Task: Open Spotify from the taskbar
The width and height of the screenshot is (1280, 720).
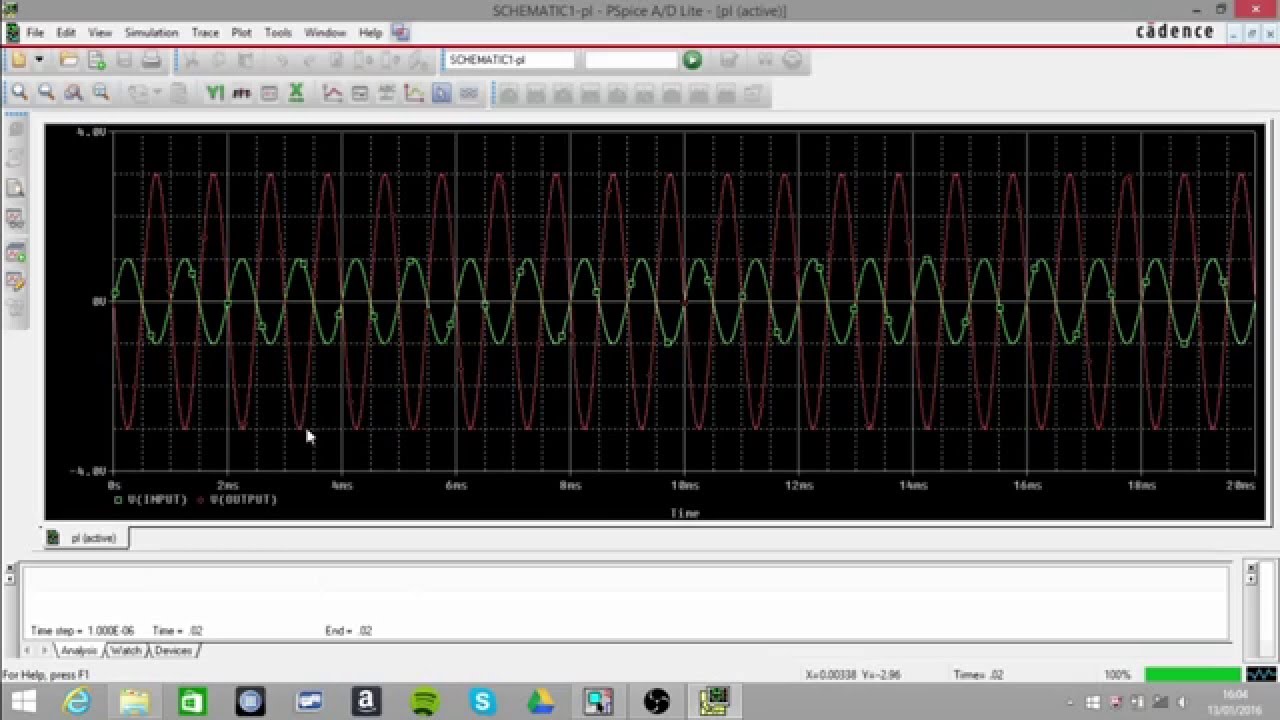Action: 426,702
